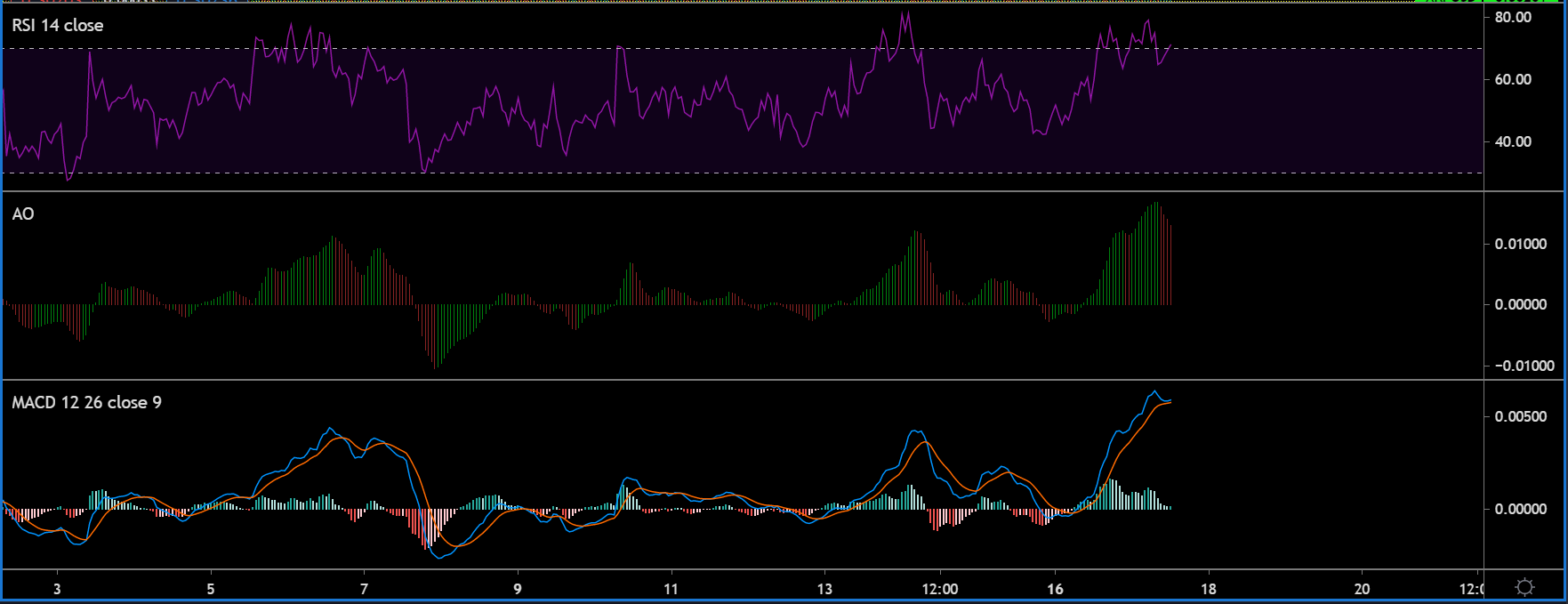Grab the divider between RSI and AO panes
The height and width of the screenshot is (604, 1568).
coord(743,191)
